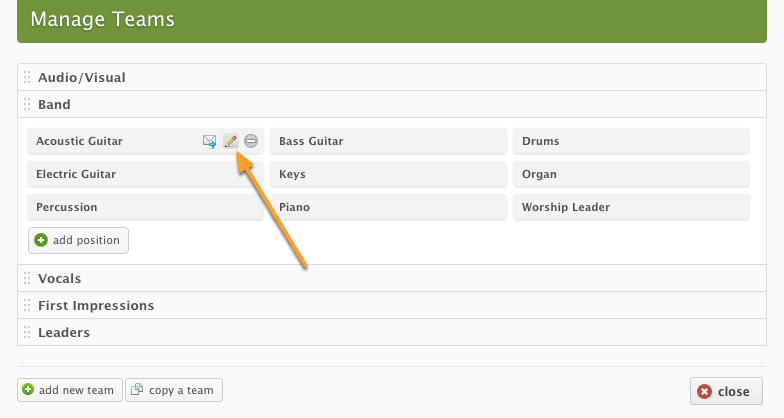This screenshot has width=784, height=418.
Task: Select the Organ position
Action: [632, 174]
